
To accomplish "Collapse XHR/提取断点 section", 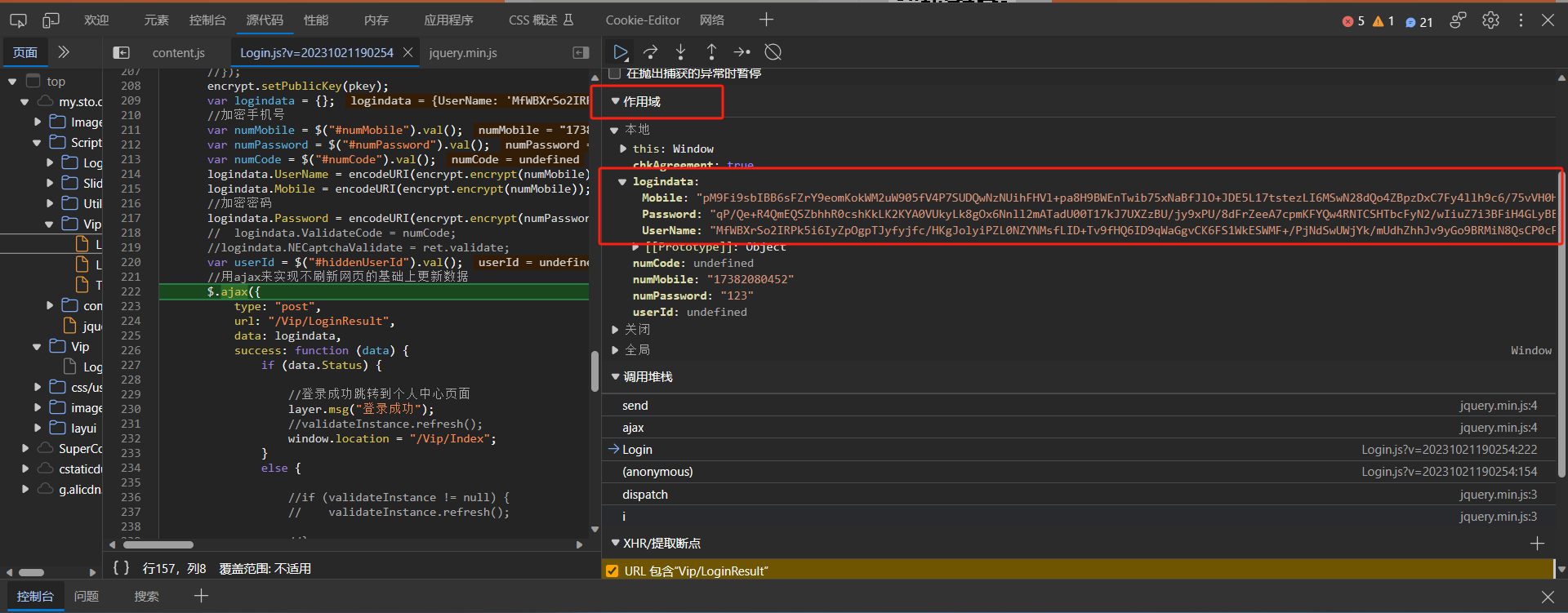I will point(615,544).
